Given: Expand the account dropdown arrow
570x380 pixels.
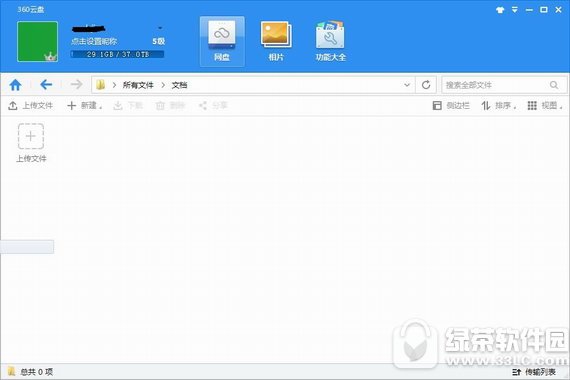Looking at the screenshot, I should [x=160, y=28].
